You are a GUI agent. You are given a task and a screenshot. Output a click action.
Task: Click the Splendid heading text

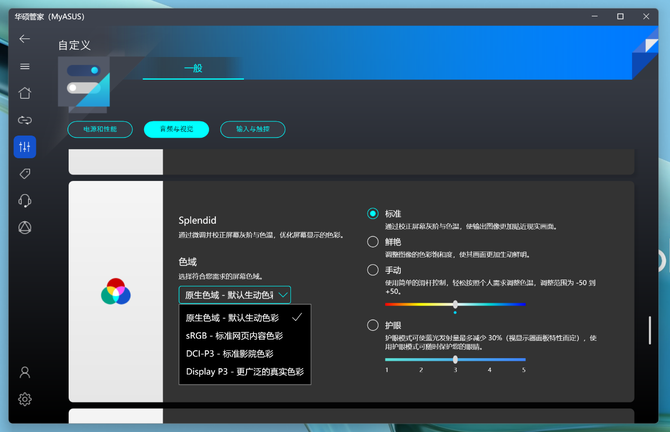(x=197, y=220)
